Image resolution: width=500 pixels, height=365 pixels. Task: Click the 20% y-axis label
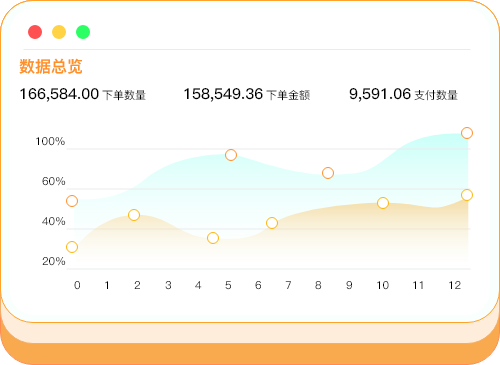54,261
